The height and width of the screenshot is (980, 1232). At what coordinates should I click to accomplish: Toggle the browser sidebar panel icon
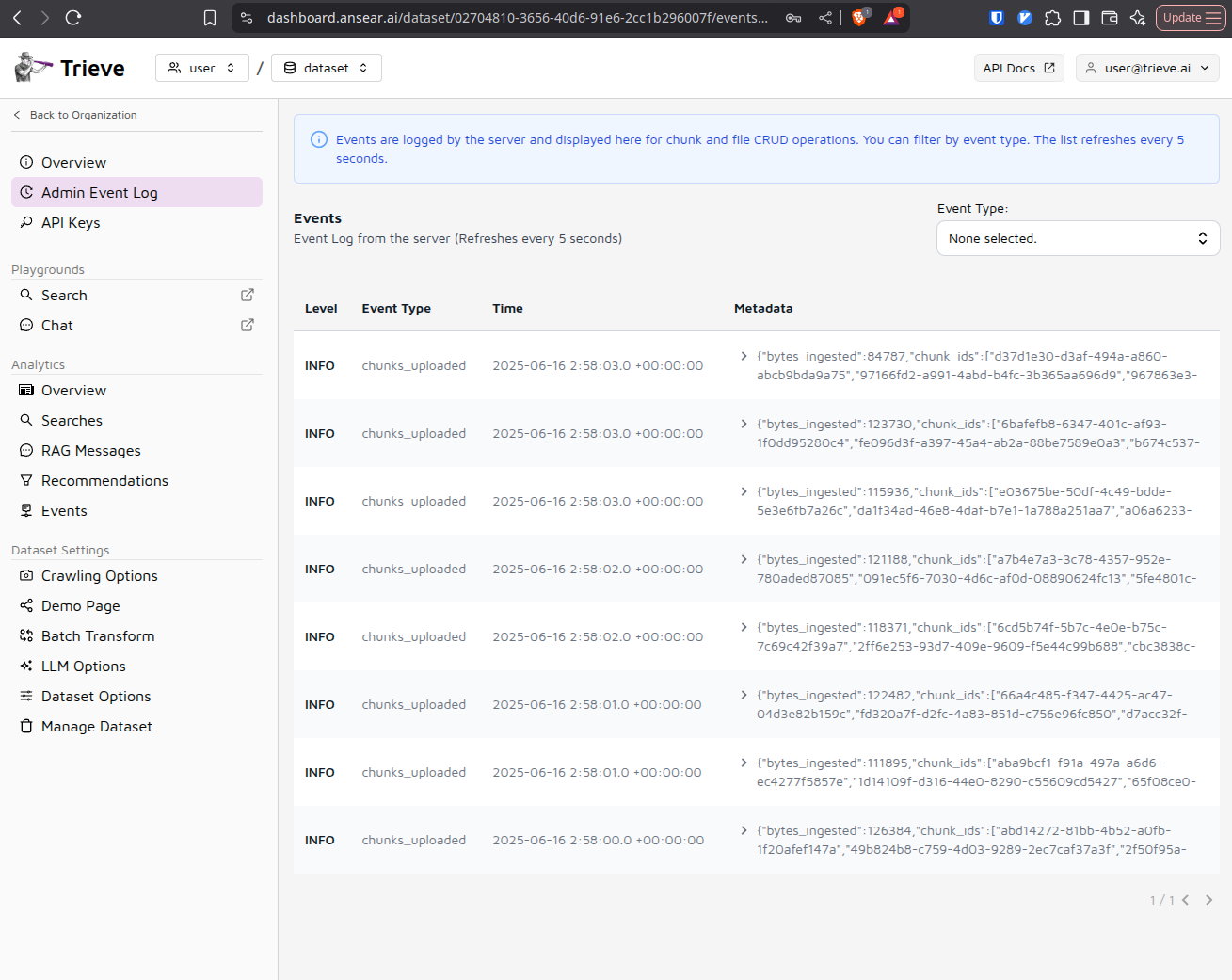click(1081, 18)
